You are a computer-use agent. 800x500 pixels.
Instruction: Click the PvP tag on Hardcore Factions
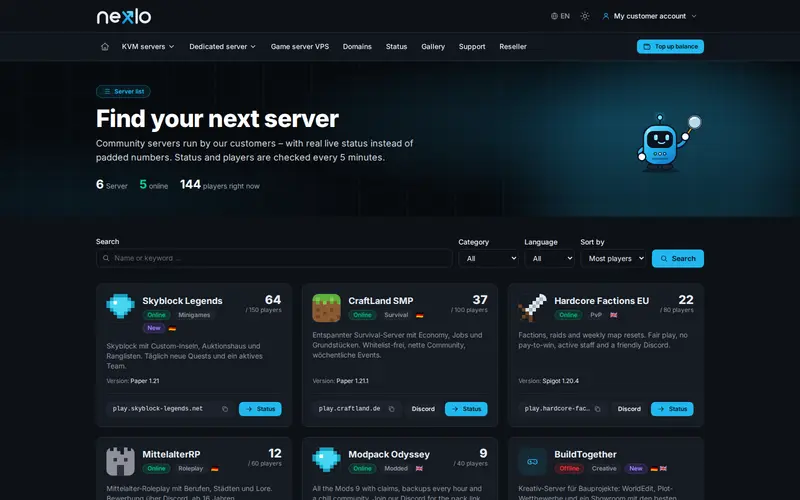point(596,315)
